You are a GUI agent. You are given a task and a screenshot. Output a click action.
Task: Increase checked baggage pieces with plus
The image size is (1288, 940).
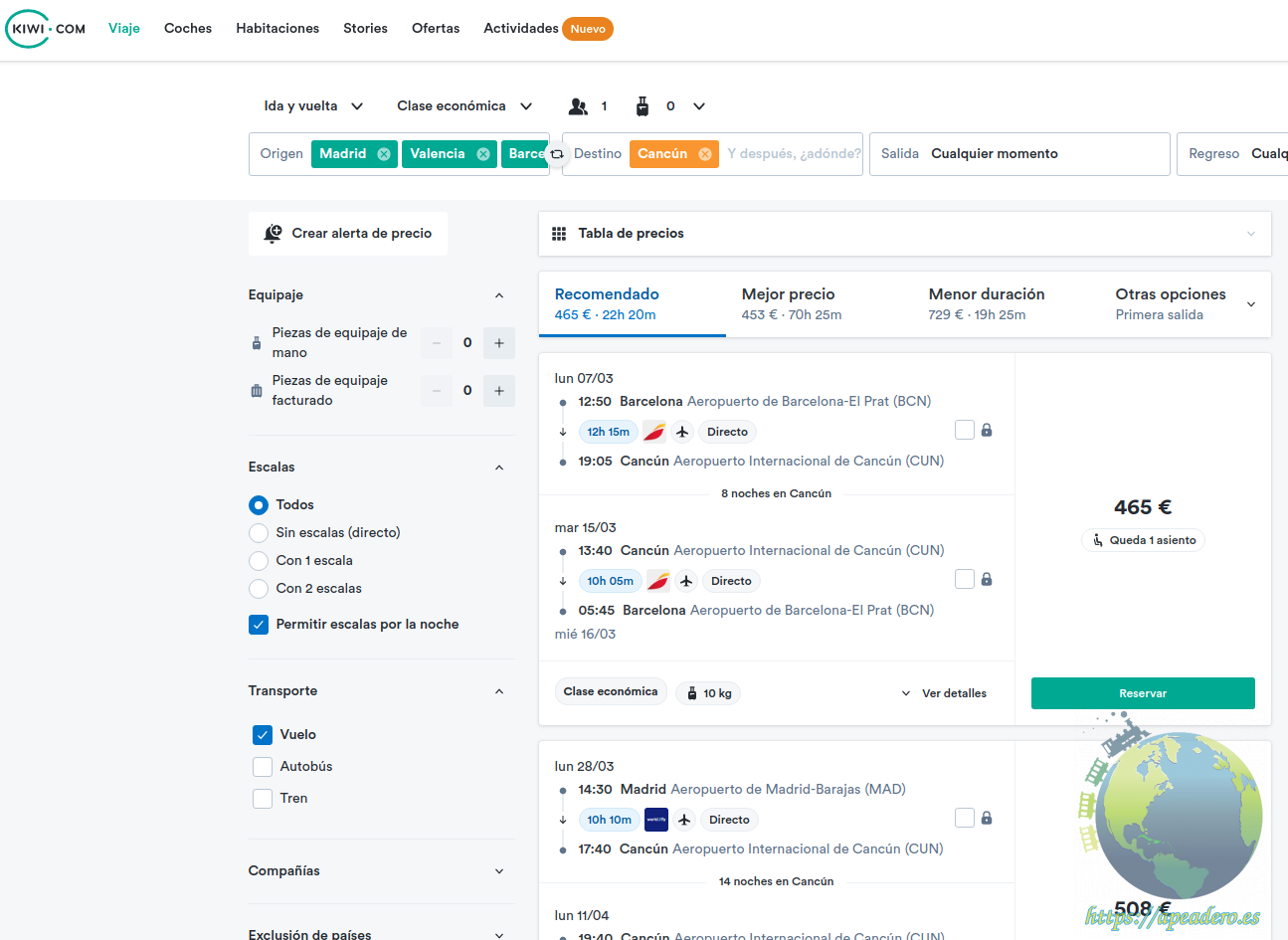pyautogui.click(x=499, y=391)
